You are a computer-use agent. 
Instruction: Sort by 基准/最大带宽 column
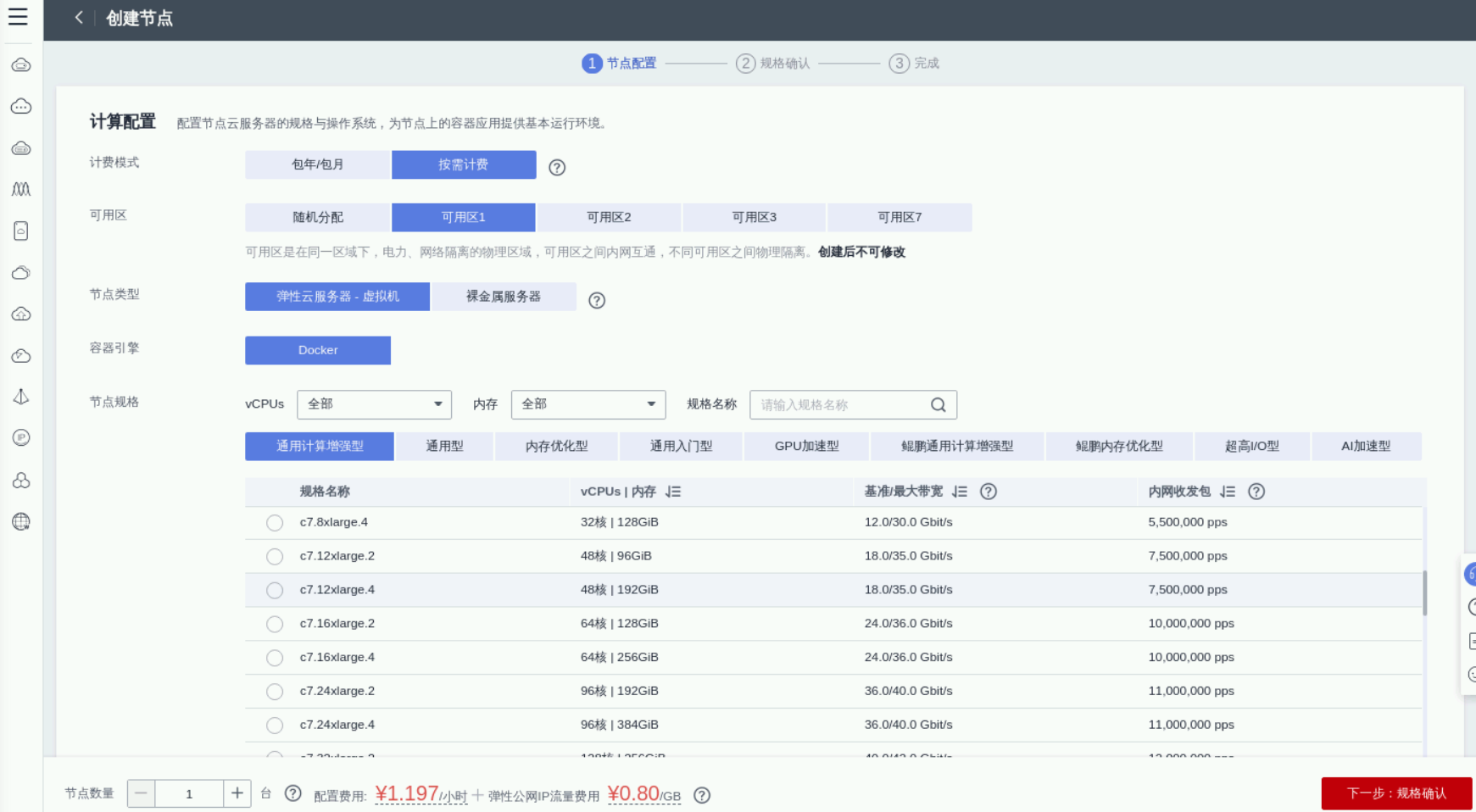(x=960, y=492)
